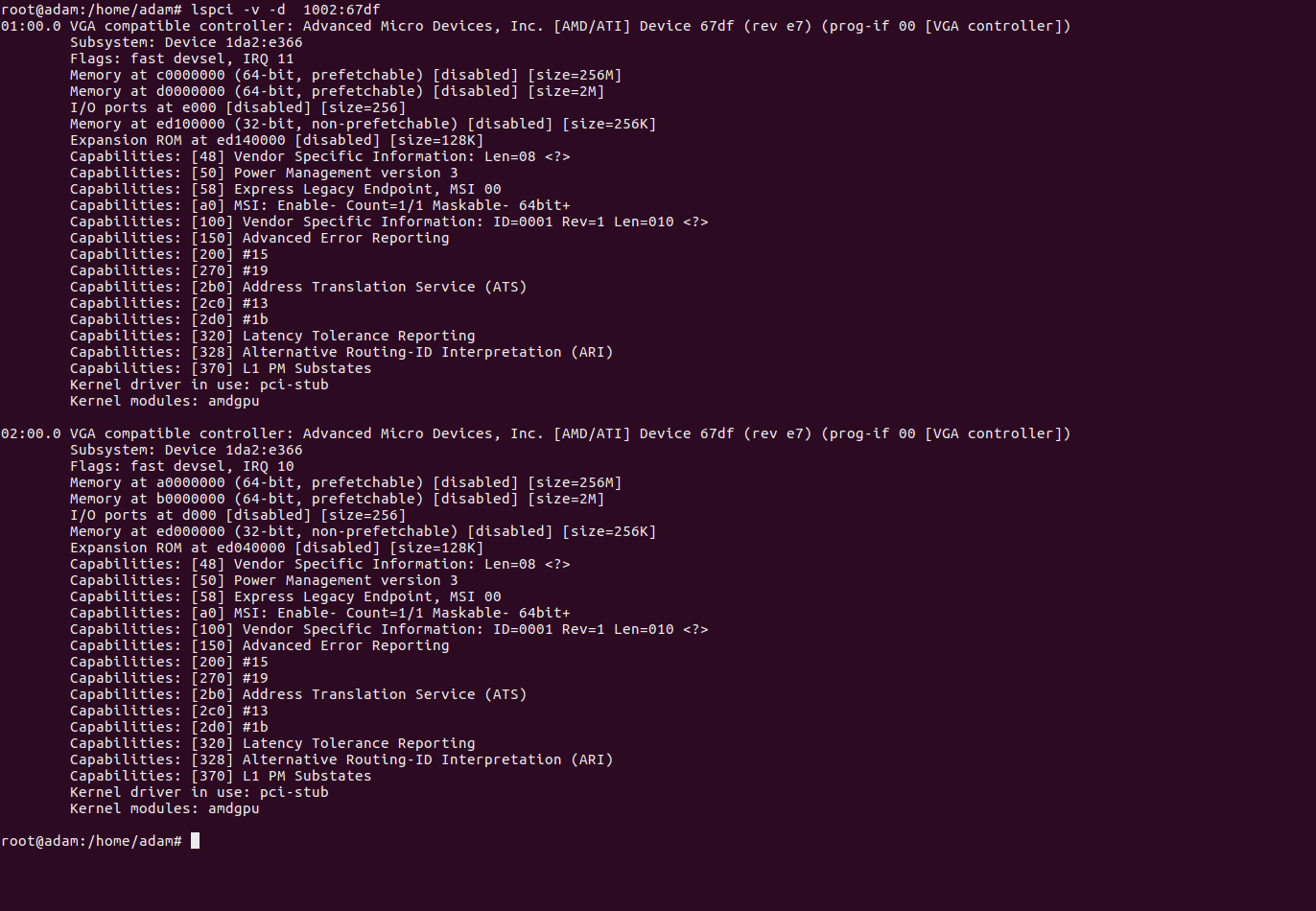Click Expansion ROM at ed040000 line
This screenshot has width=1316, height=911.
pos(277,548)
